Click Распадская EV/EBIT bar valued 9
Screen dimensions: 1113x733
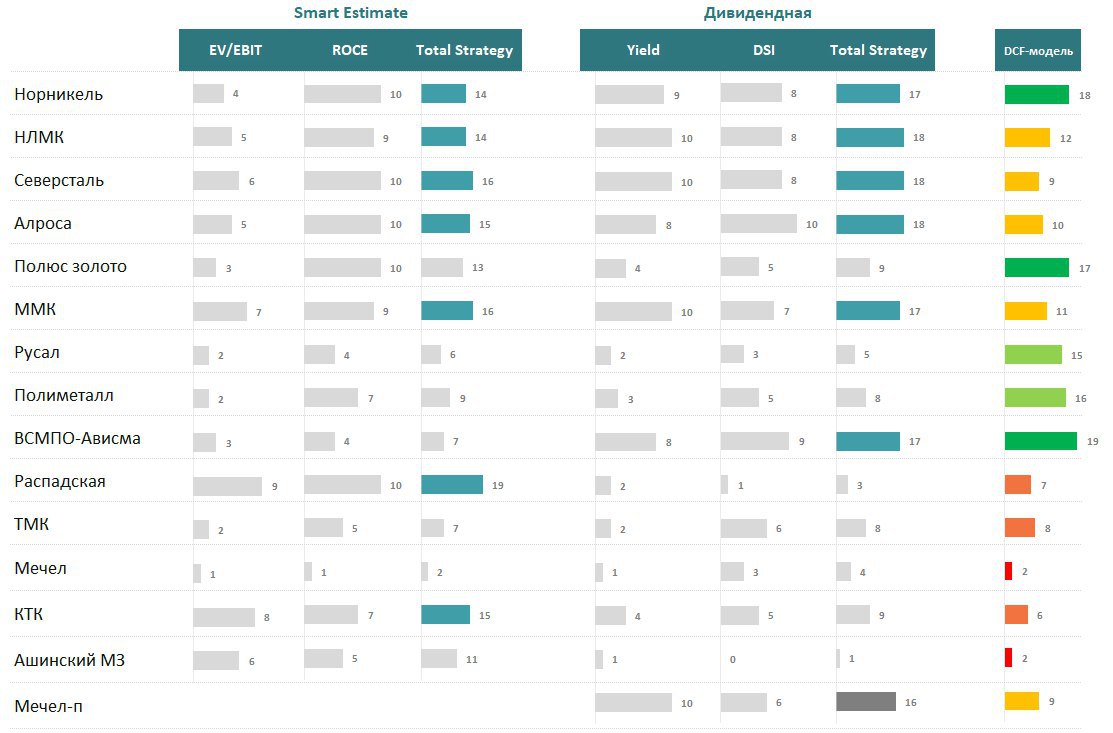click(x=227, y=486)
